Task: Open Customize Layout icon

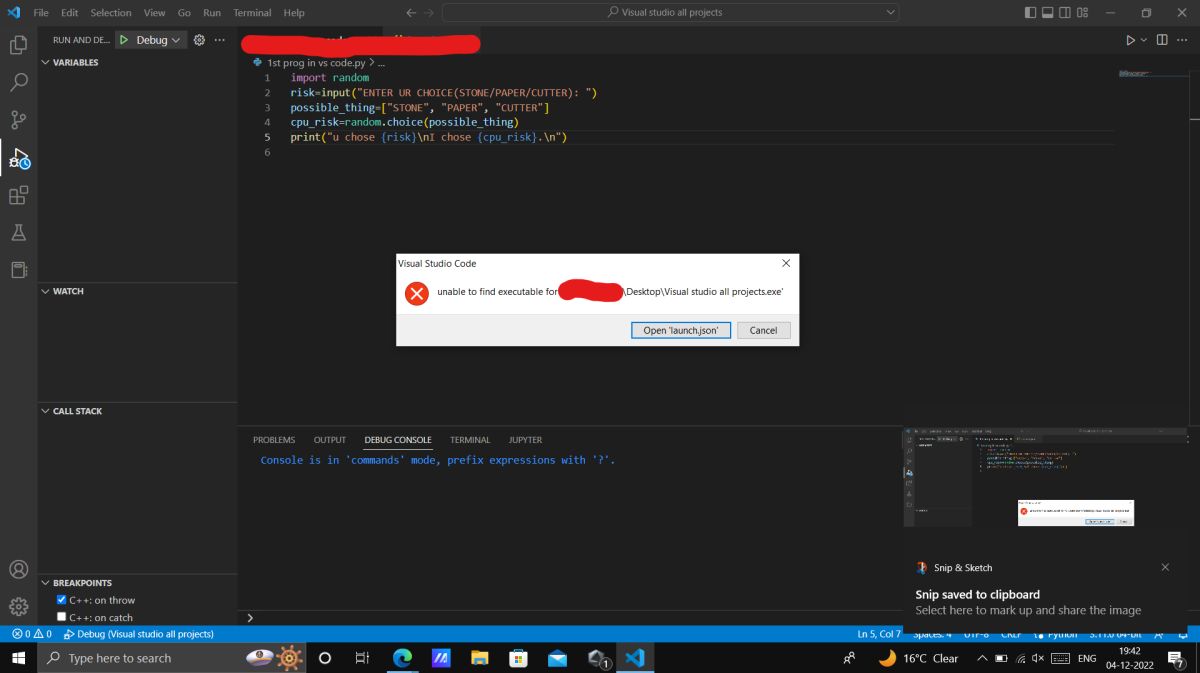Action: coord(1082,13)
